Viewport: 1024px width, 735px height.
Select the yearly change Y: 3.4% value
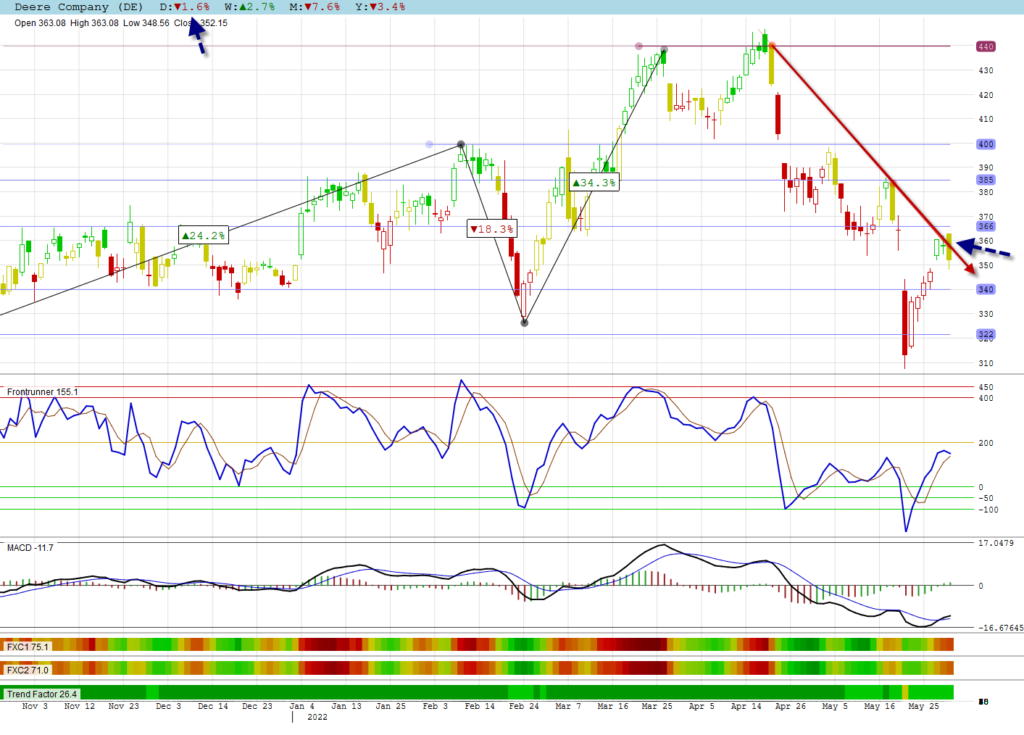(380, 7)
